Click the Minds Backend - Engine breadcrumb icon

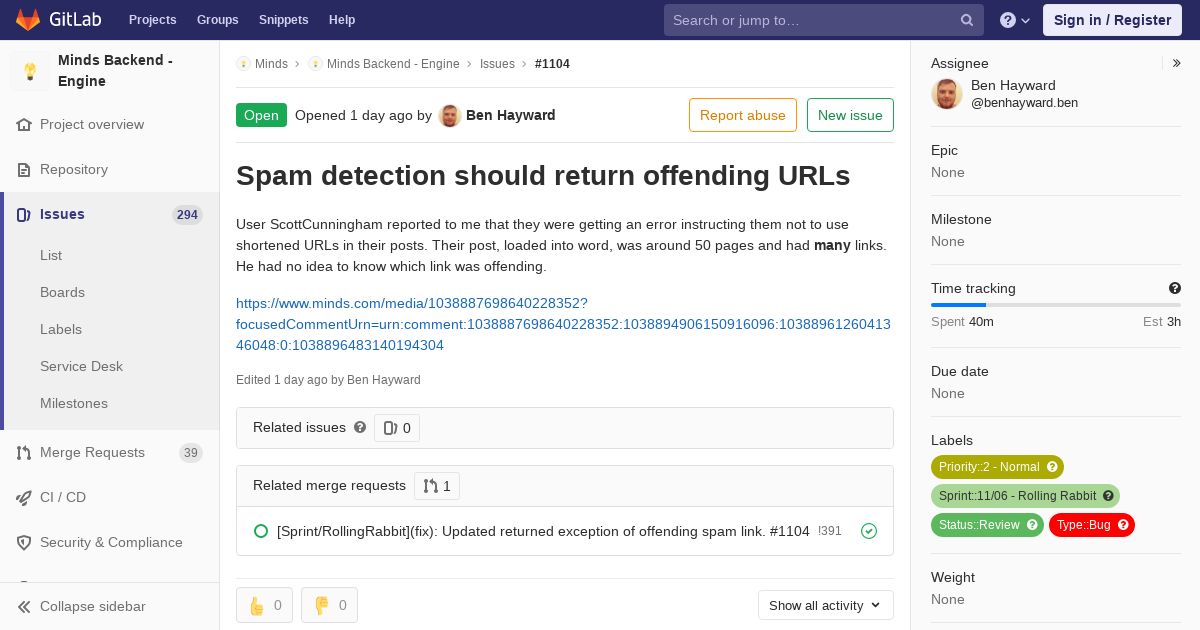click(315, 64)
